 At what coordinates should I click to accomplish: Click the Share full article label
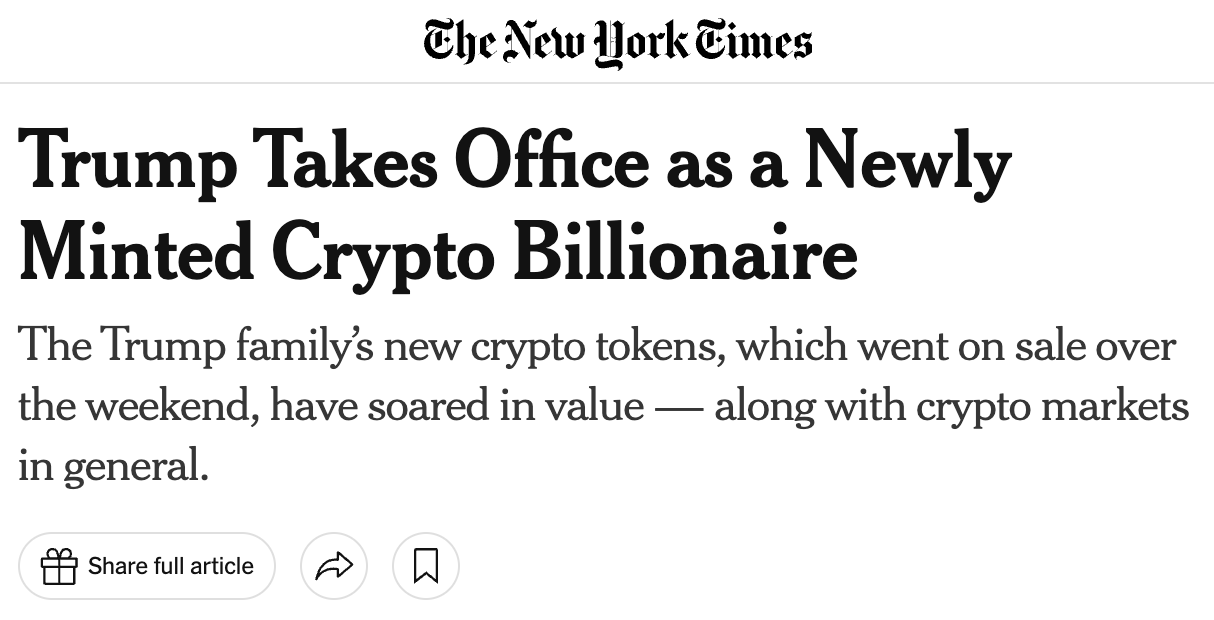click(x=171, y=566)
